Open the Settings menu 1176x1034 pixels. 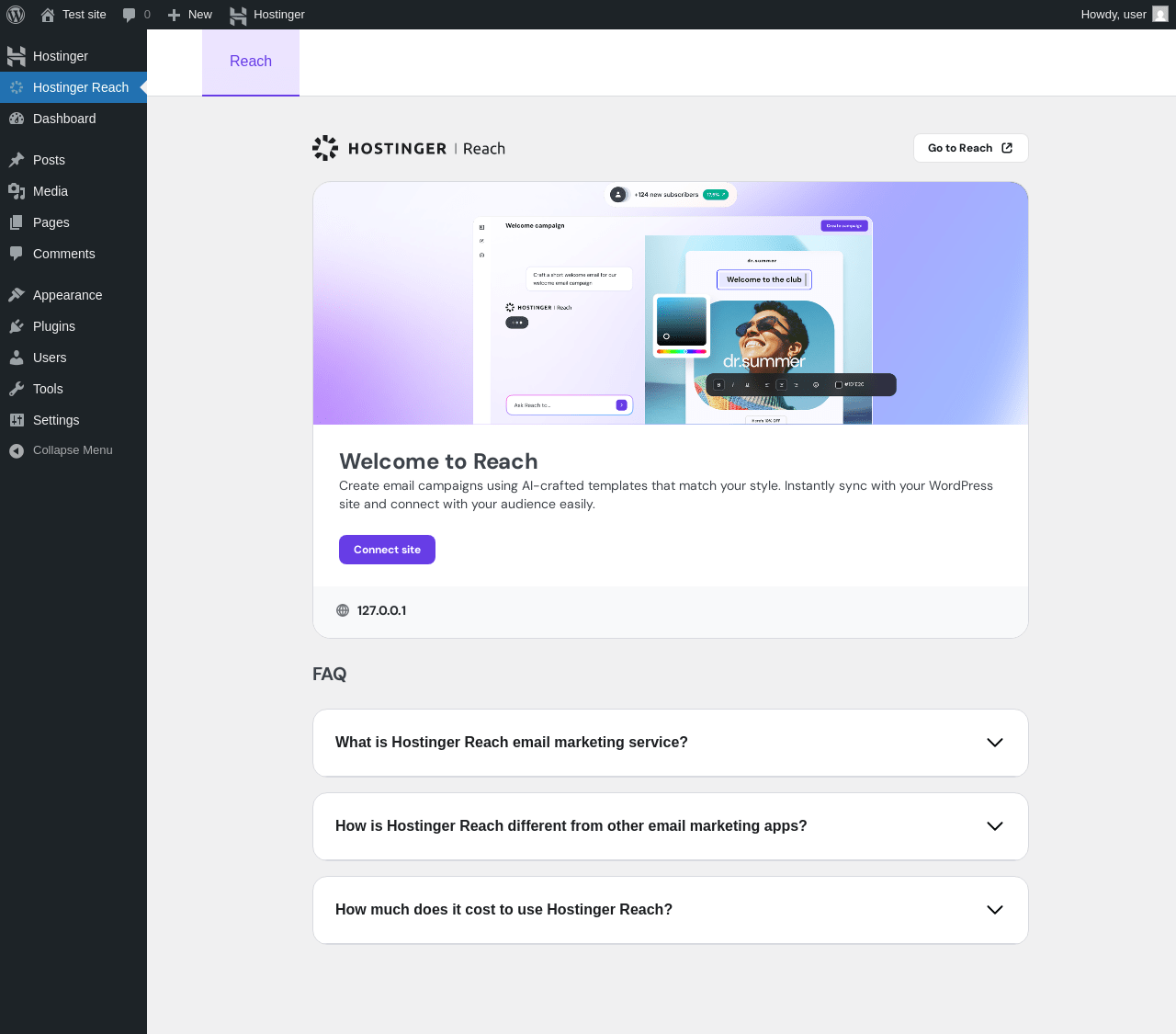pos(73,420)
